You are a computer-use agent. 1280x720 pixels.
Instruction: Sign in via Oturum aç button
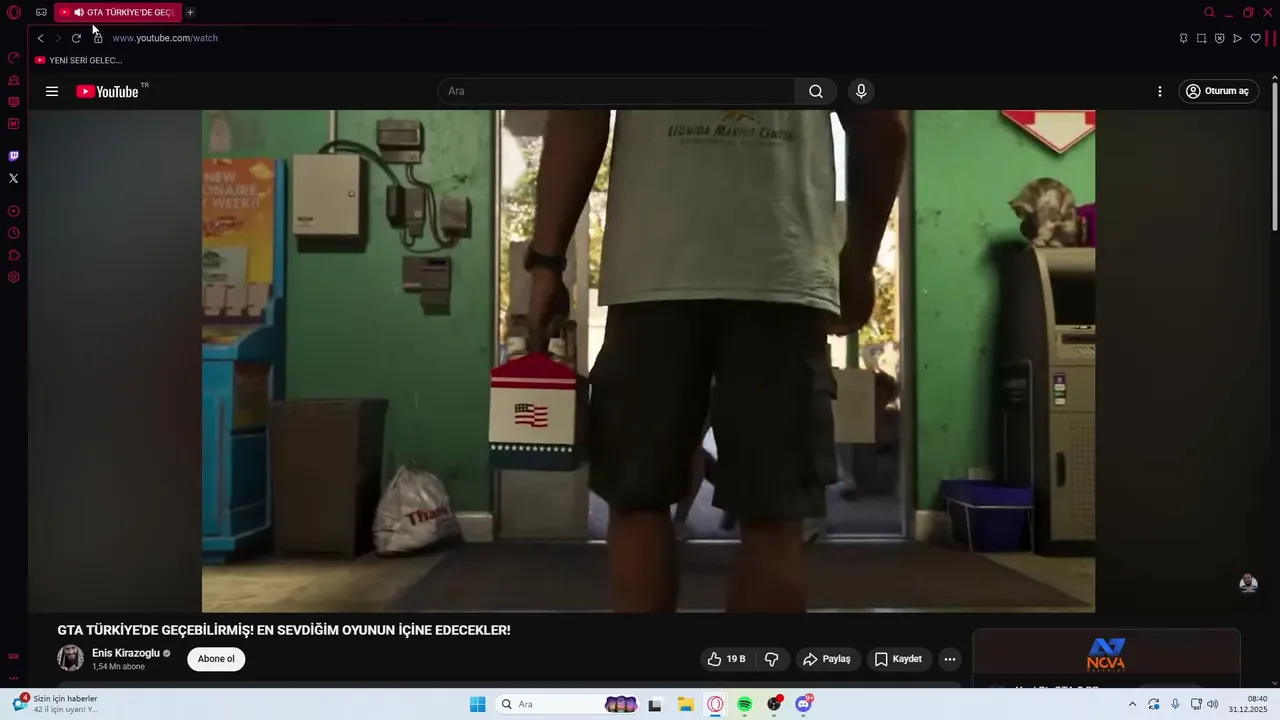coord(1218,91)
